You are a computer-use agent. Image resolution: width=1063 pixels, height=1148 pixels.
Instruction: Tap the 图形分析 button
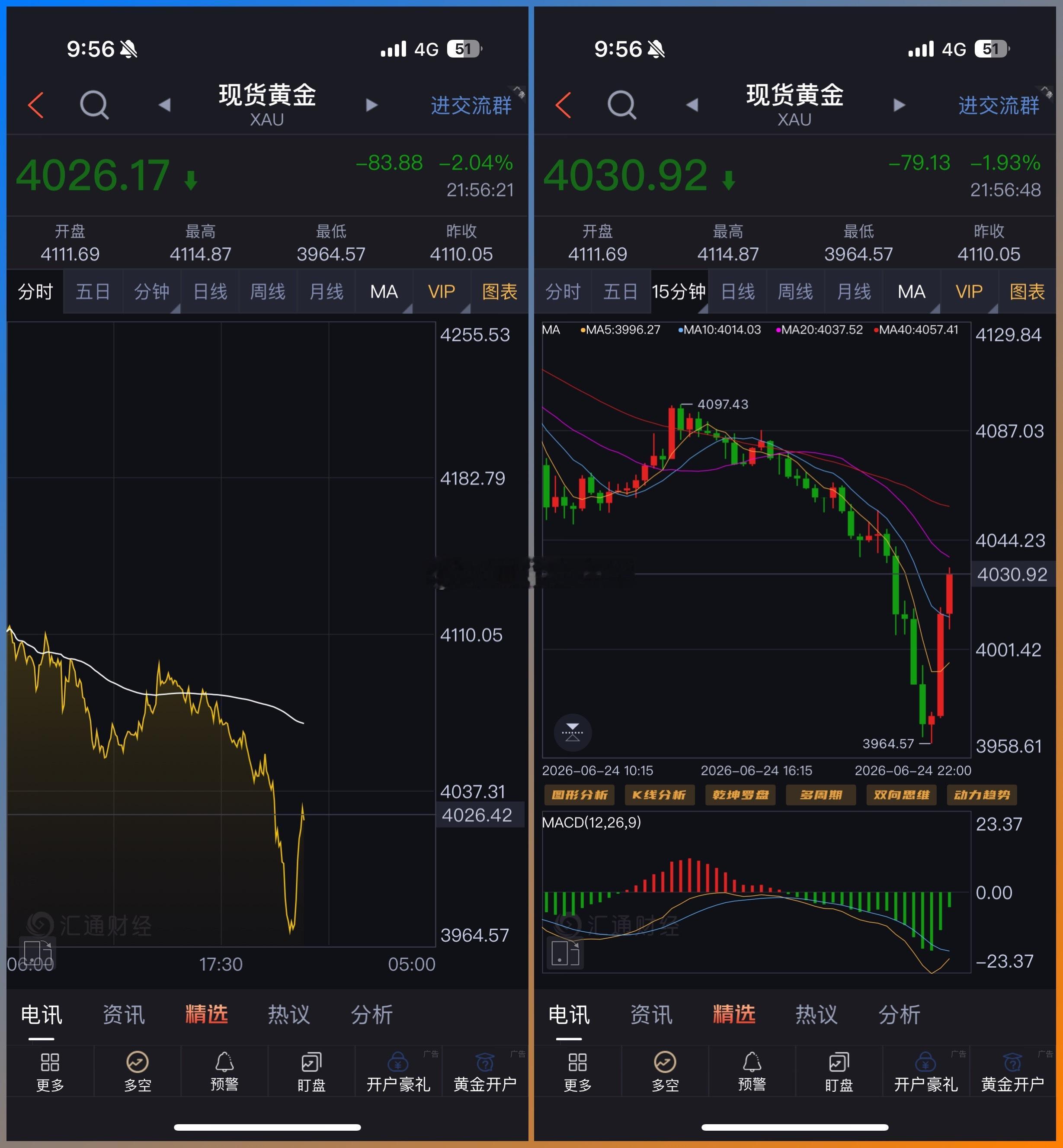(579, 795)
